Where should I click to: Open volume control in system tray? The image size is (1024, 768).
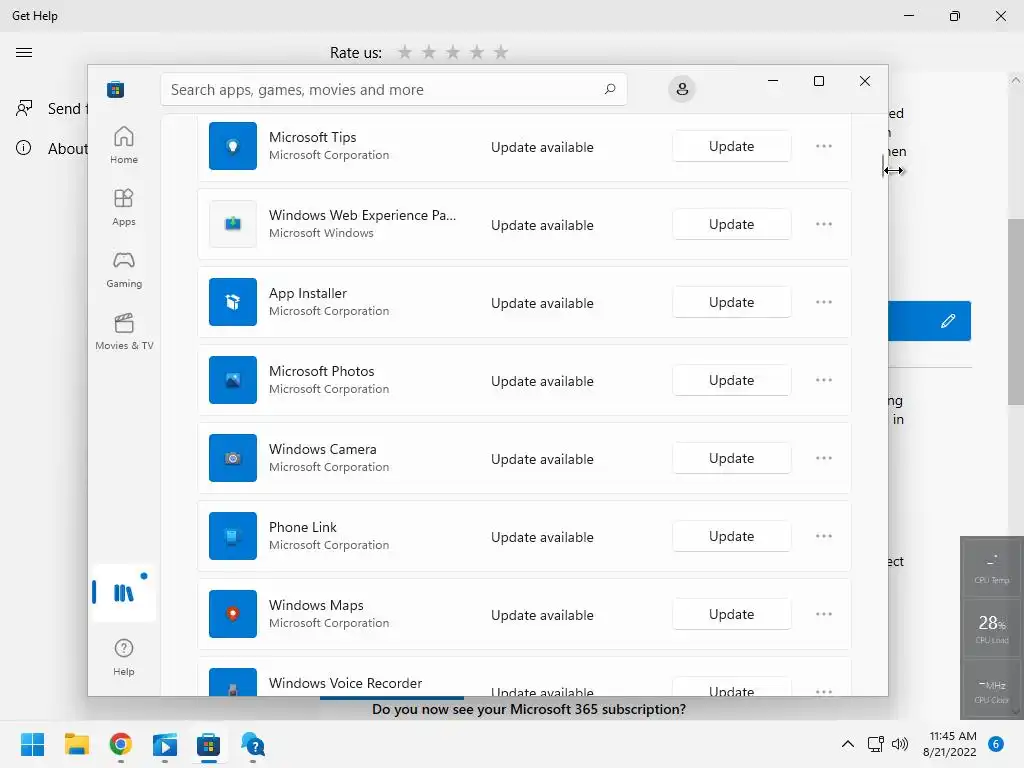click(x=900, y=744)
